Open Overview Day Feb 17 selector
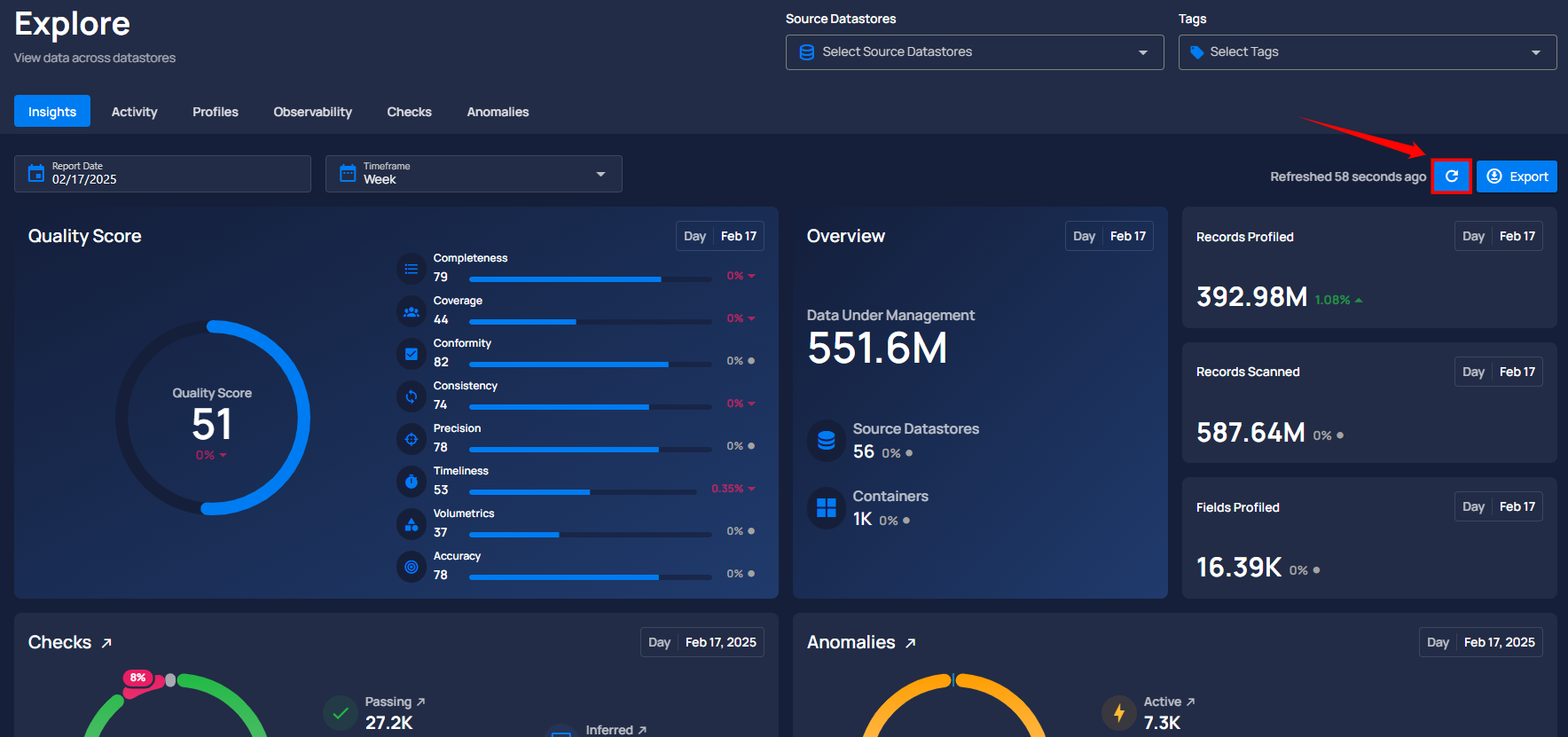The width and height of the screenshot is (1568, 737). [x=1109, y=236]
